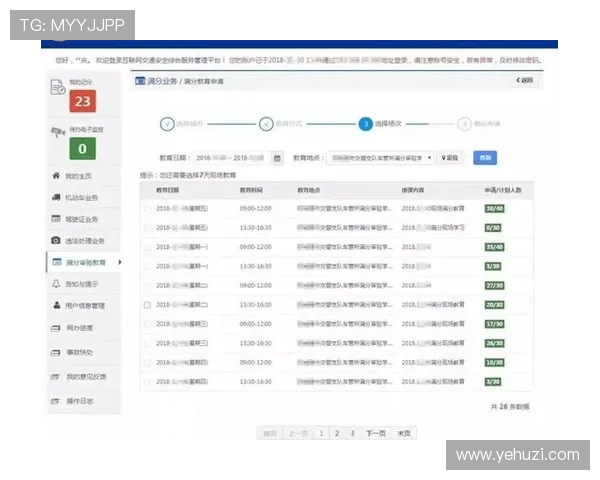The image size is (600, 480).
Task: Click the 27/30 enrollment badge
Action: coord(494,286)
